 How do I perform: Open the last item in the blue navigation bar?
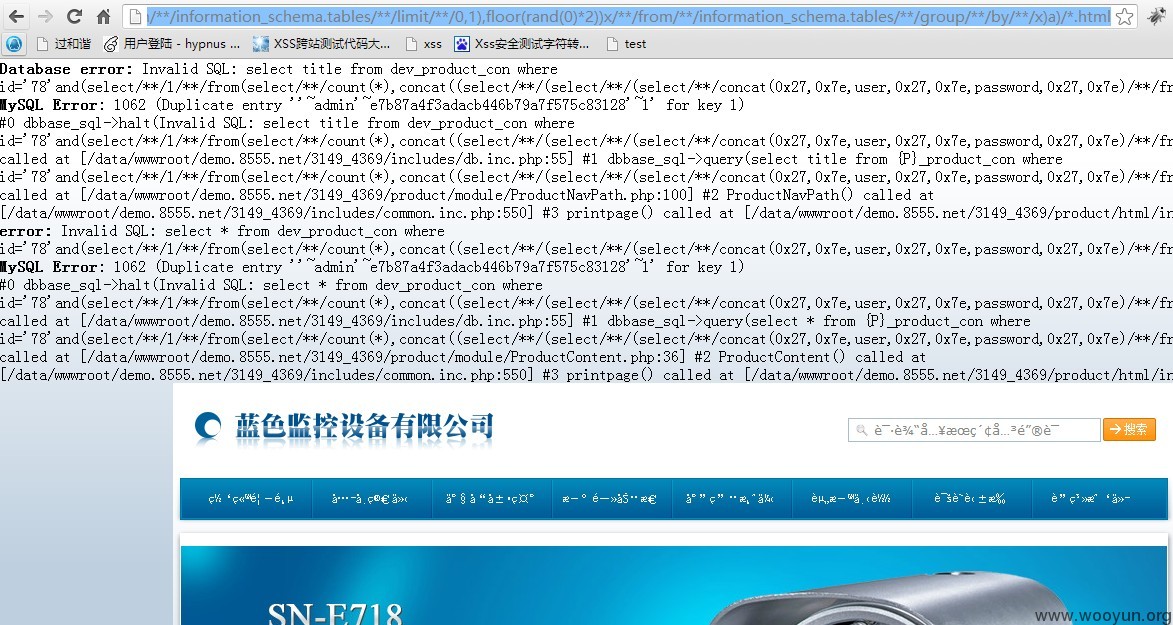pyautogui.click(x=1100, y=499)
